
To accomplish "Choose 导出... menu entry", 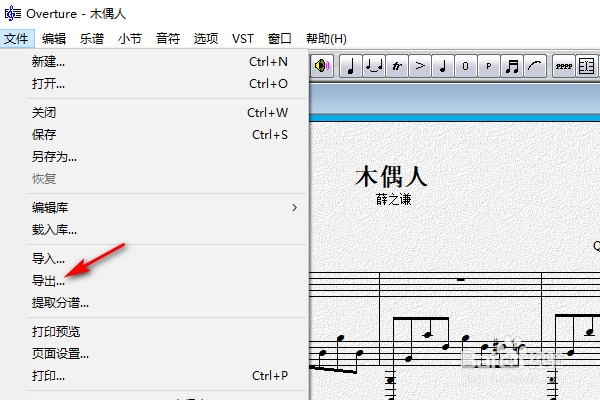I will (x=168, y=281).
